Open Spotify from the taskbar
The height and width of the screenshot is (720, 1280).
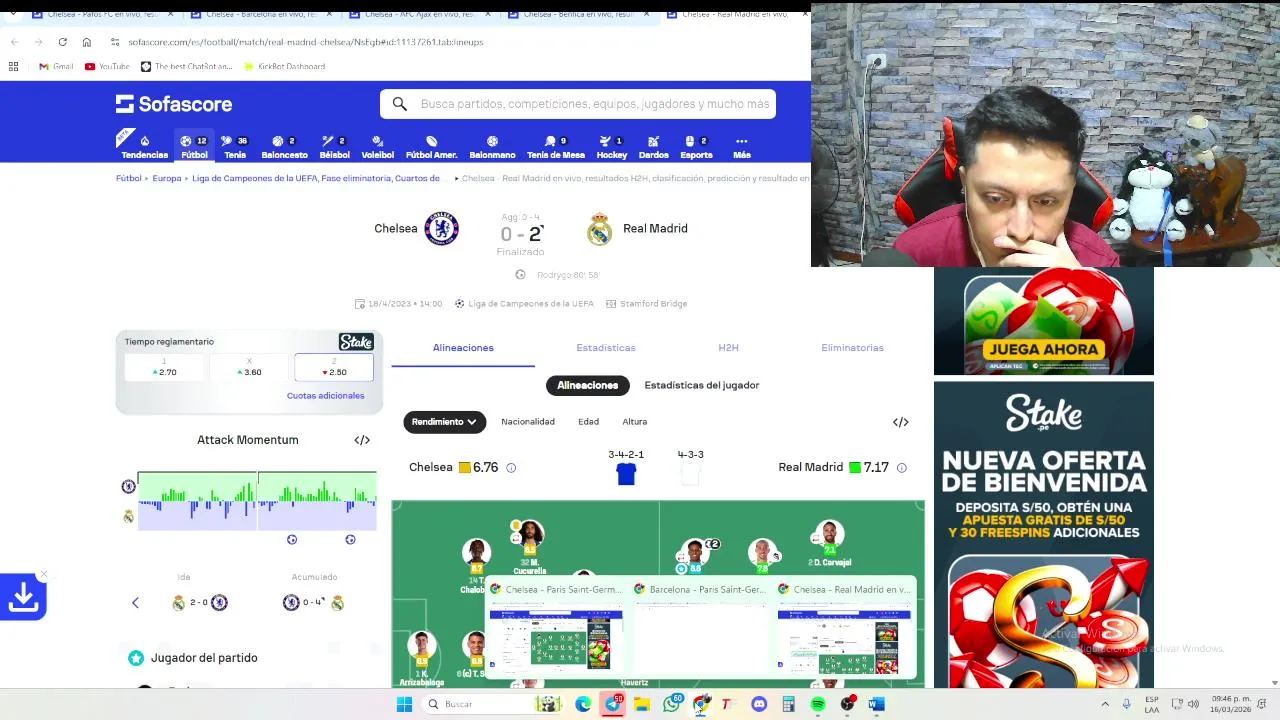(818, 704)
